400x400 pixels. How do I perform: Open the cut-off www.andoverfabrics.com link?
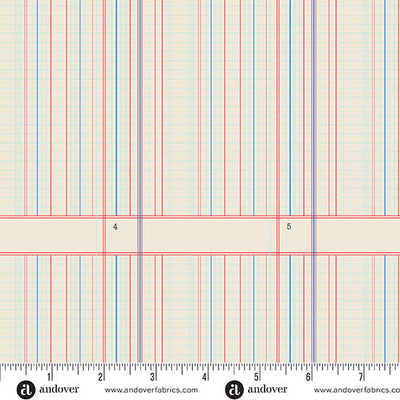pyautogui.click(x=357, y=390)
